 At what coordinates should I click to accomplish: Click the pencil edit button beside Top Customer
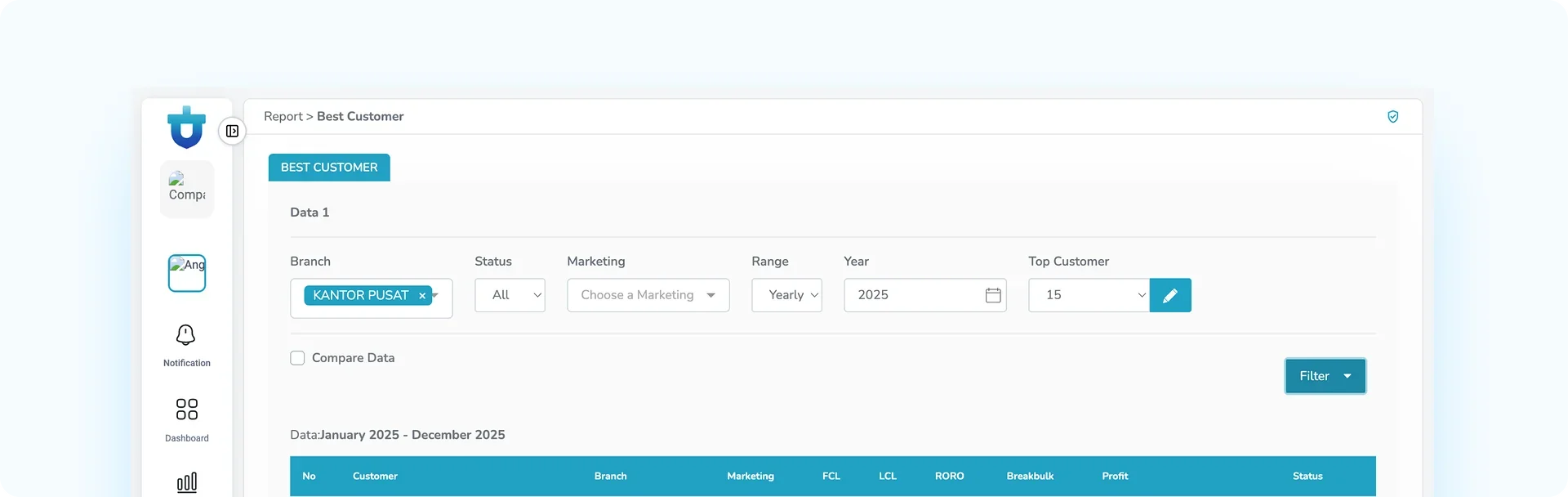pos(1170,295)
